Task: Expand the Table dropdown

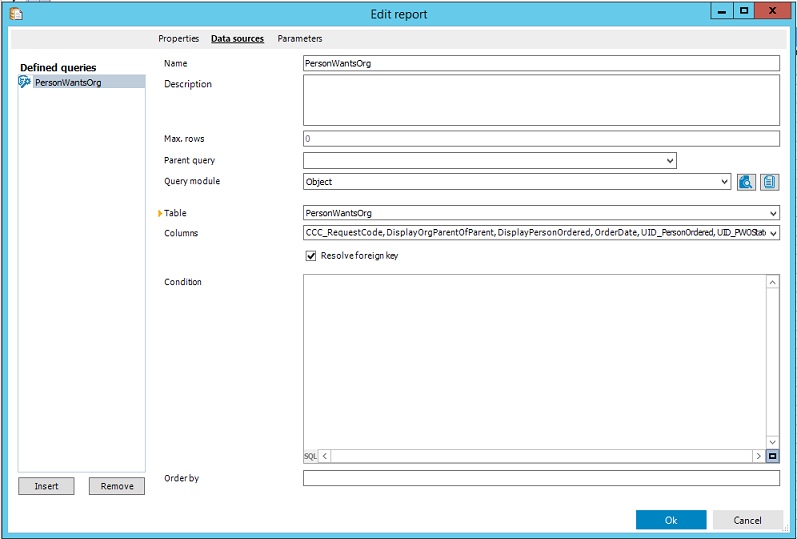Action: click(x=773, y=213)
